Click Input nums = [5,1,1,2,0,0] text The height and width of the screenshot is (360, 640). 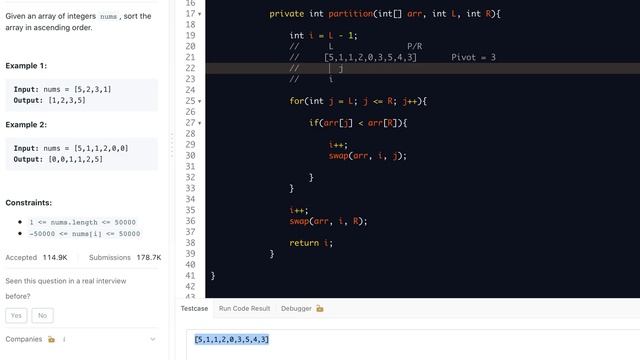71,149
